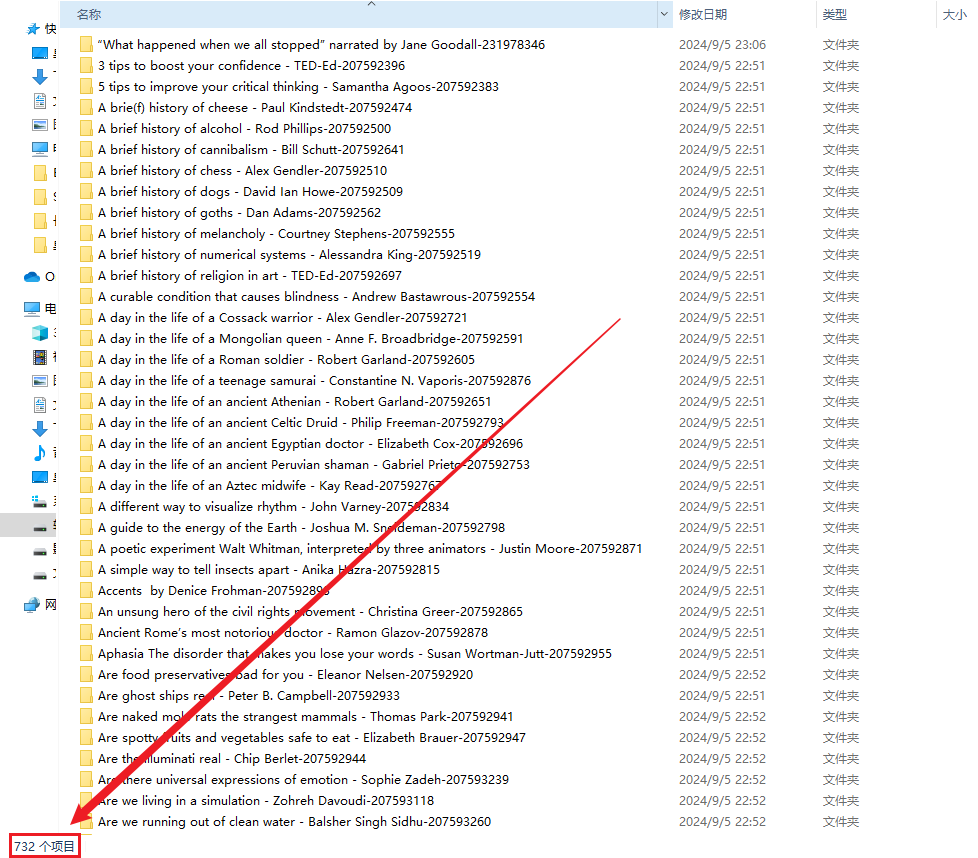
Task: Click the This PC monitor icon beside 电
Action: (x=32, y=308)
